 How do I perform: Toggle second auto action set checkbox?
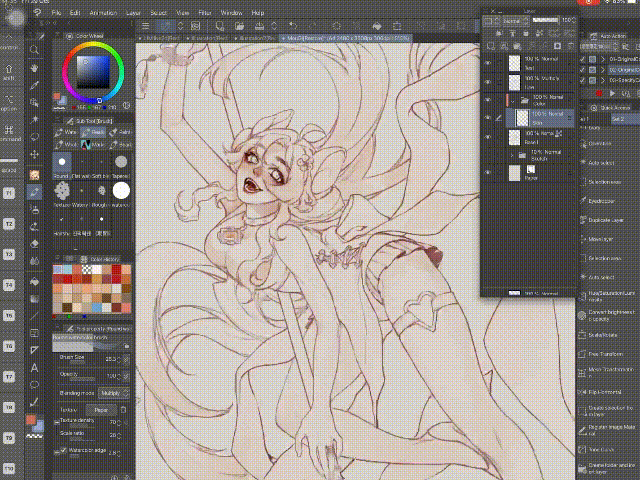(x=582, y=70)
